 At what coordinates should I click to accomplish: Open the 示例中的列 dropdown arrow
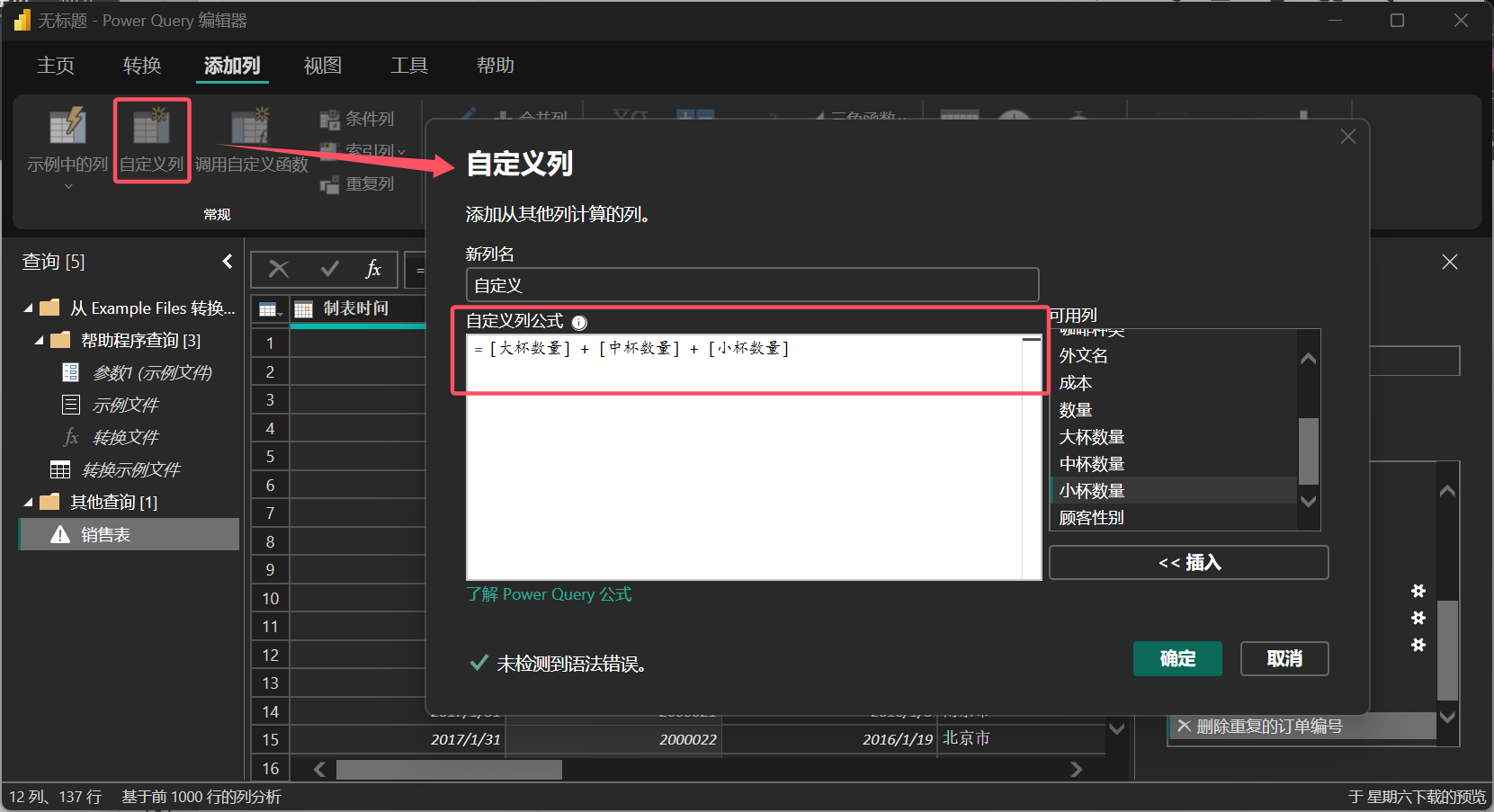[68, 186]
